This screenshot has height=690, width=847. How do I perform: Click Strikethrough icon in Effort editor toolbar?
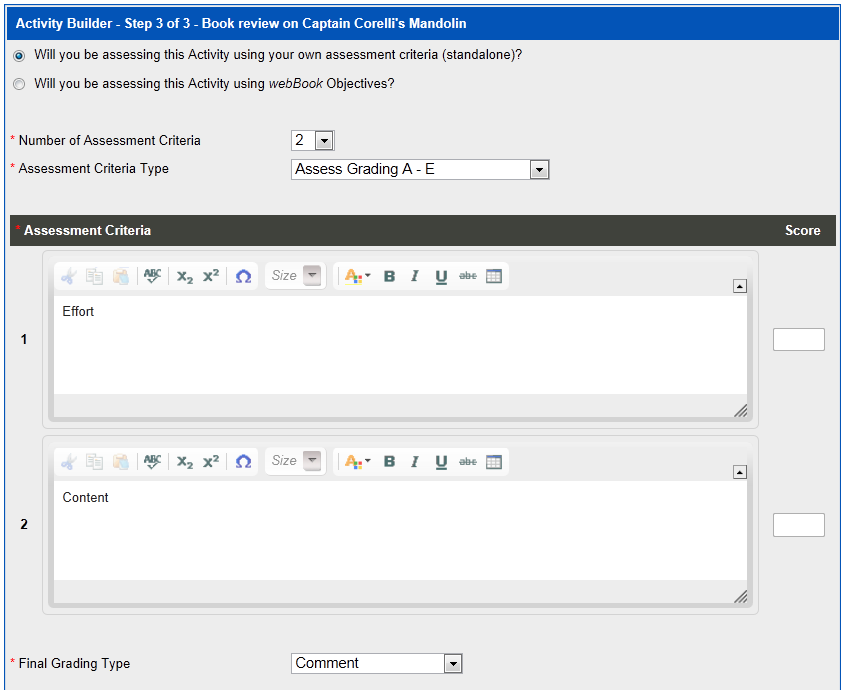[467, 276]
